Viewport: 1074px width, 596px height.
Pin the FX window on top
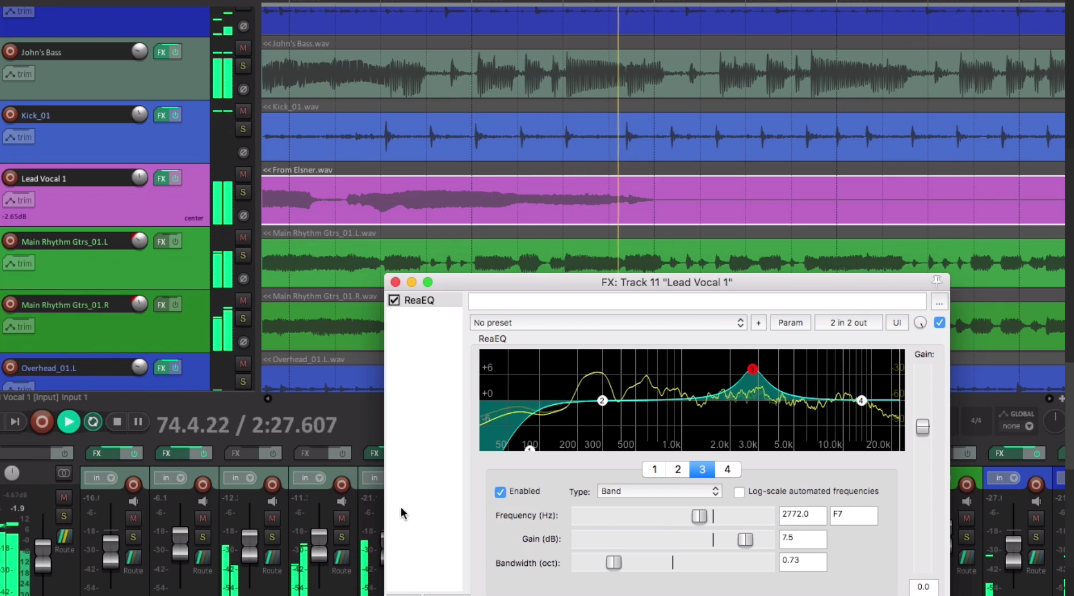tap(937, 281)
